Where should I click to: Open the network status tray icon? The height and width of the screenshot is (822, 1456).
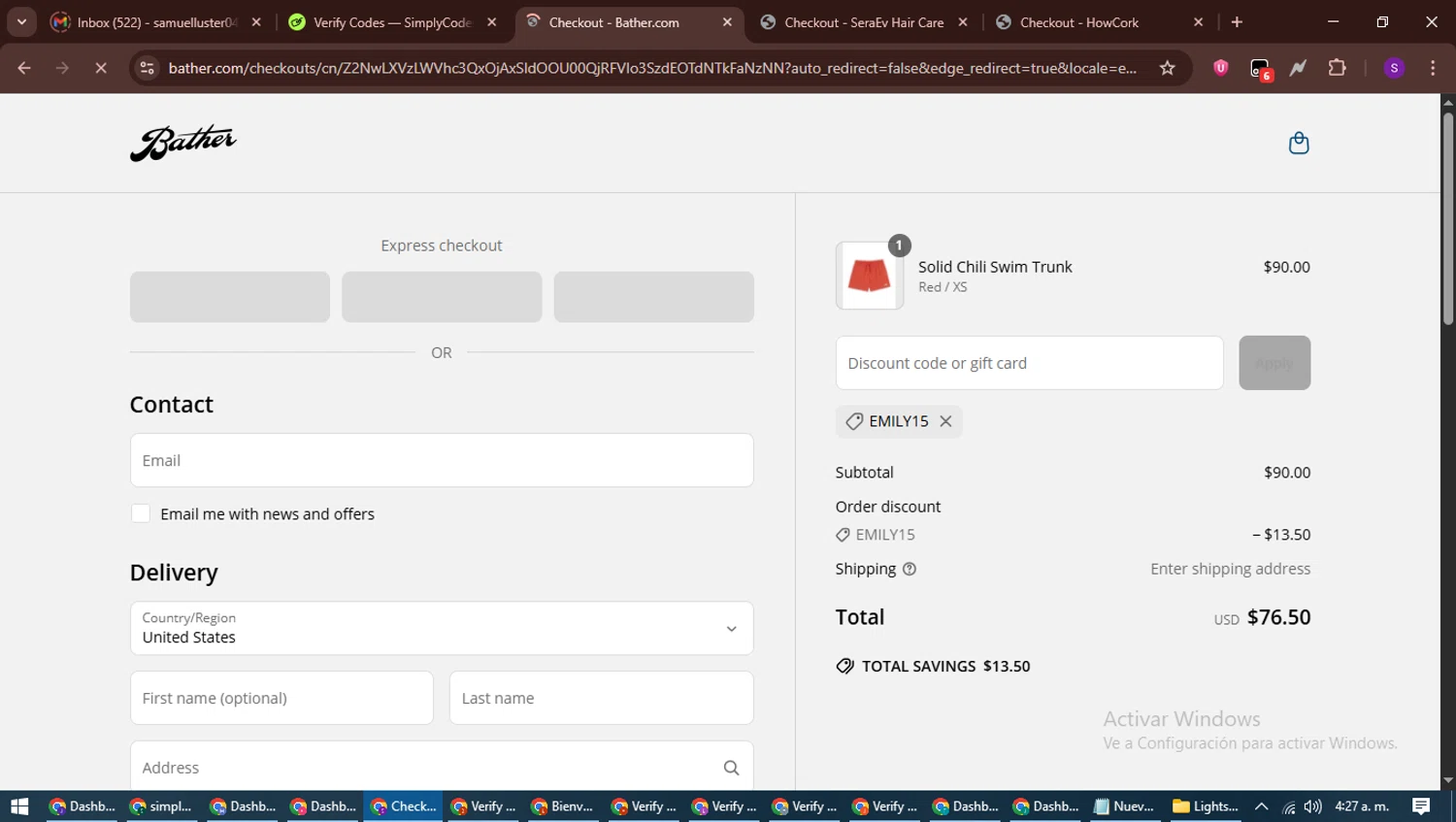1288,806
